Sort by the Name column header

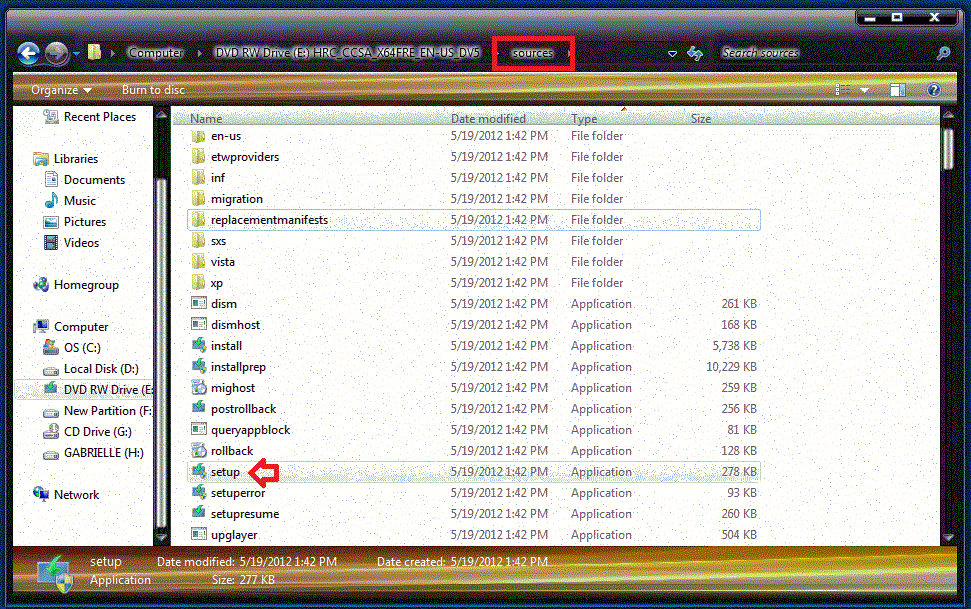click(206, 118)
